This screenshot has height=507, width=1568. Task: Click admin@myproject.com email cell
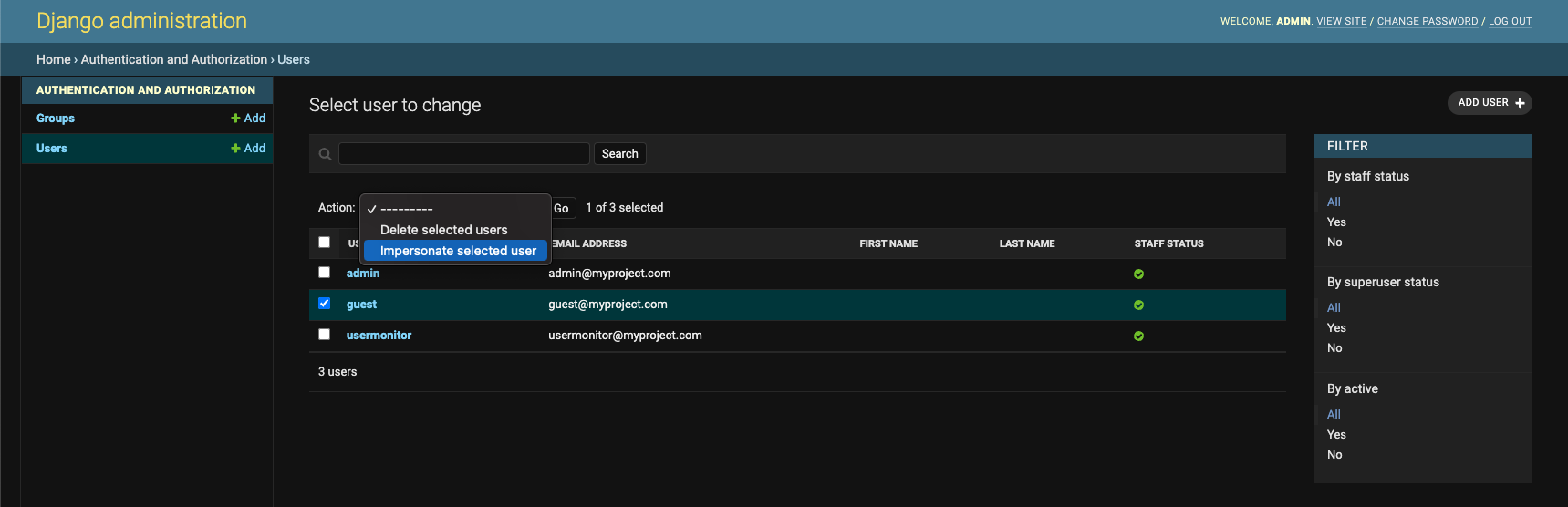609,274
